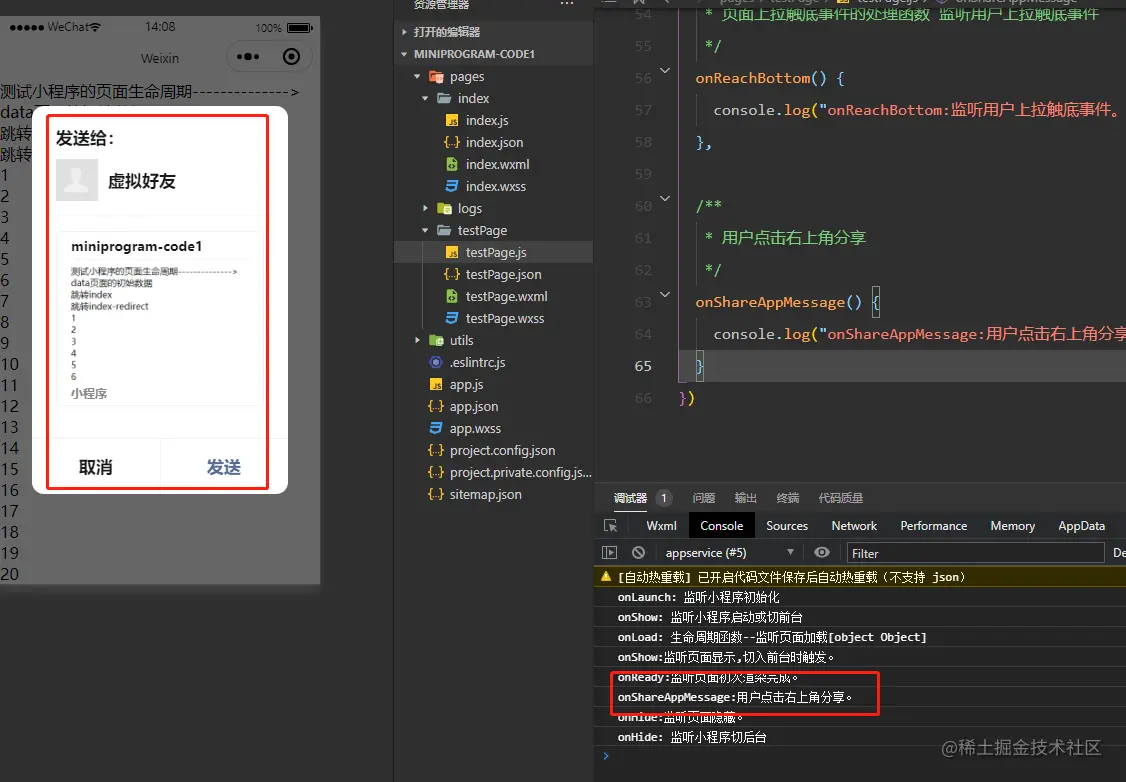Open the Wxml devtools tab
1126x782 pixels.
coord(661,526)
